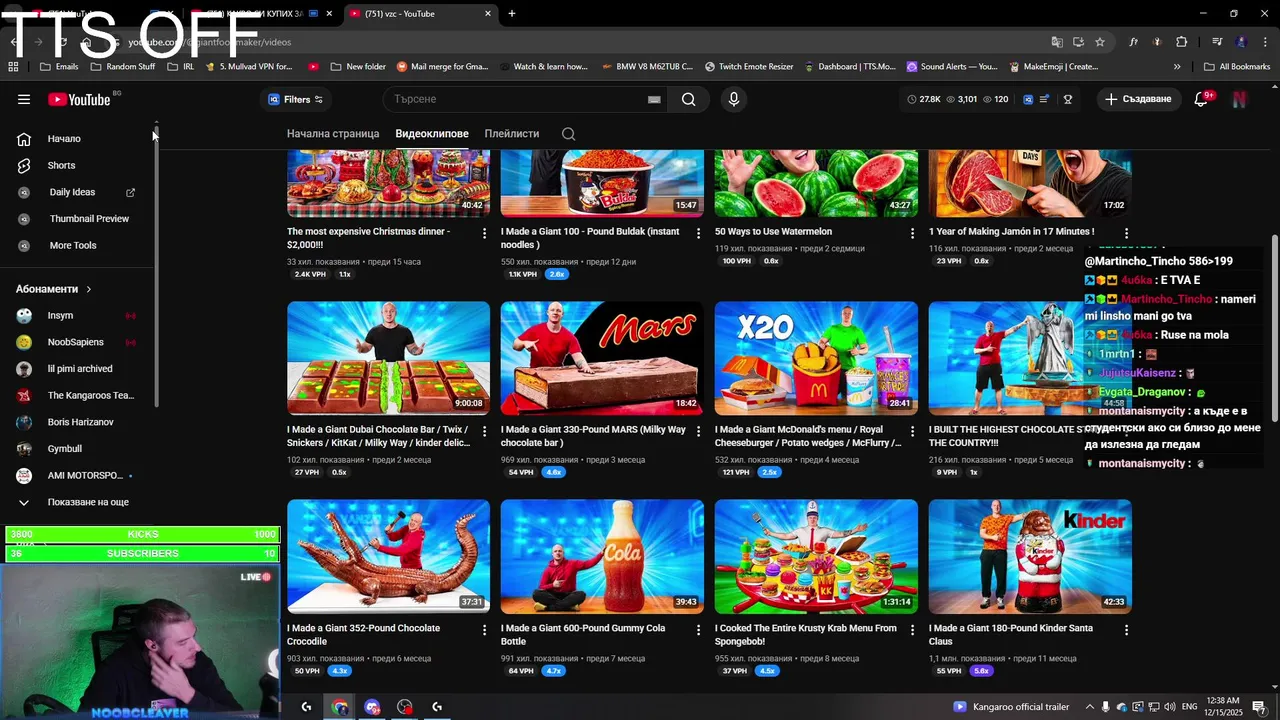Open the account avatar menu
Screen dimensions: 1280x720
pyautogui.click(x=1239, y=99)
